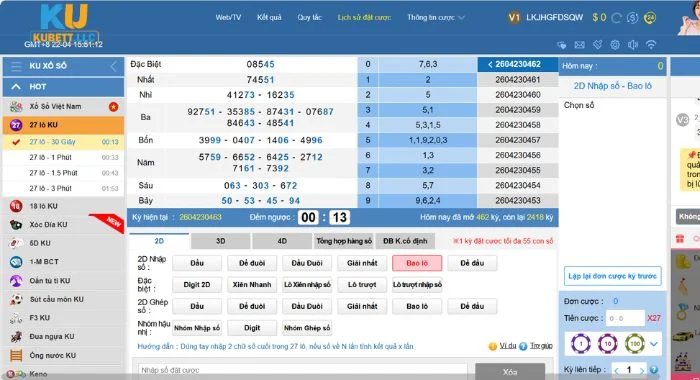Open Xóc Đĩa KU game

click(63, 225)
